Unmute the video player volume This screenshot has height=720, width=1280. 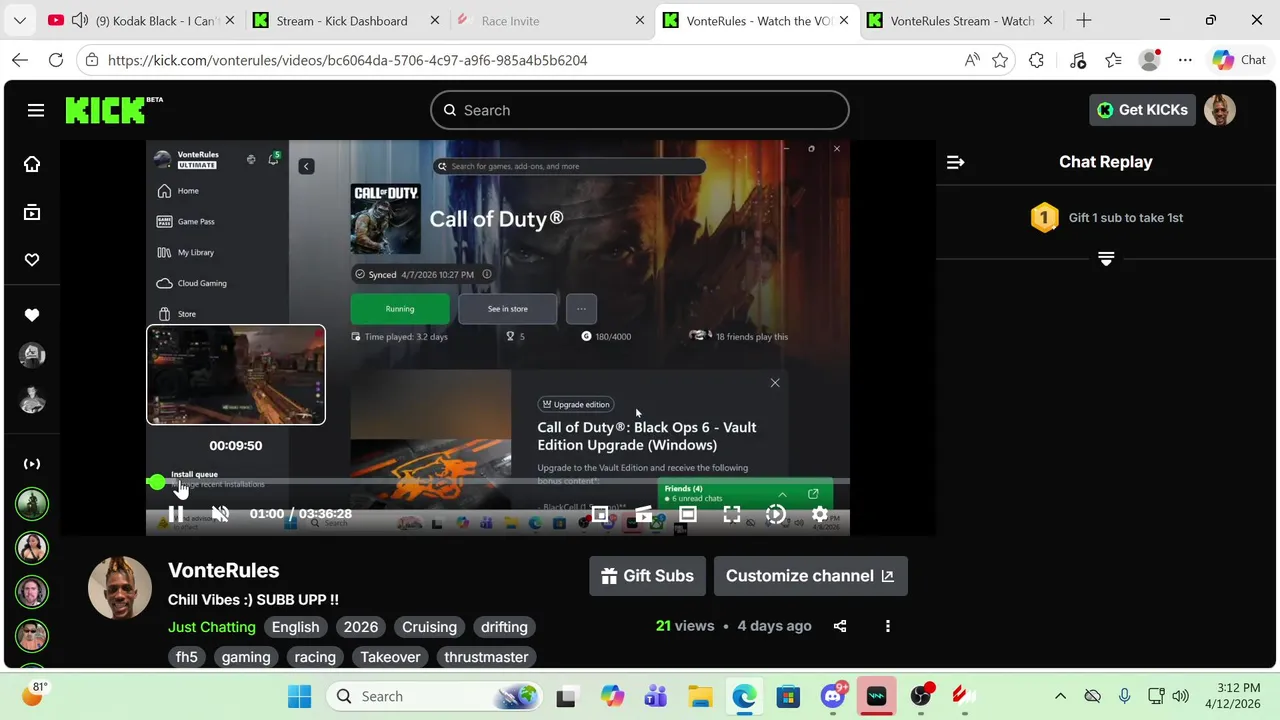pyautogui.click(x=221, y=514)
